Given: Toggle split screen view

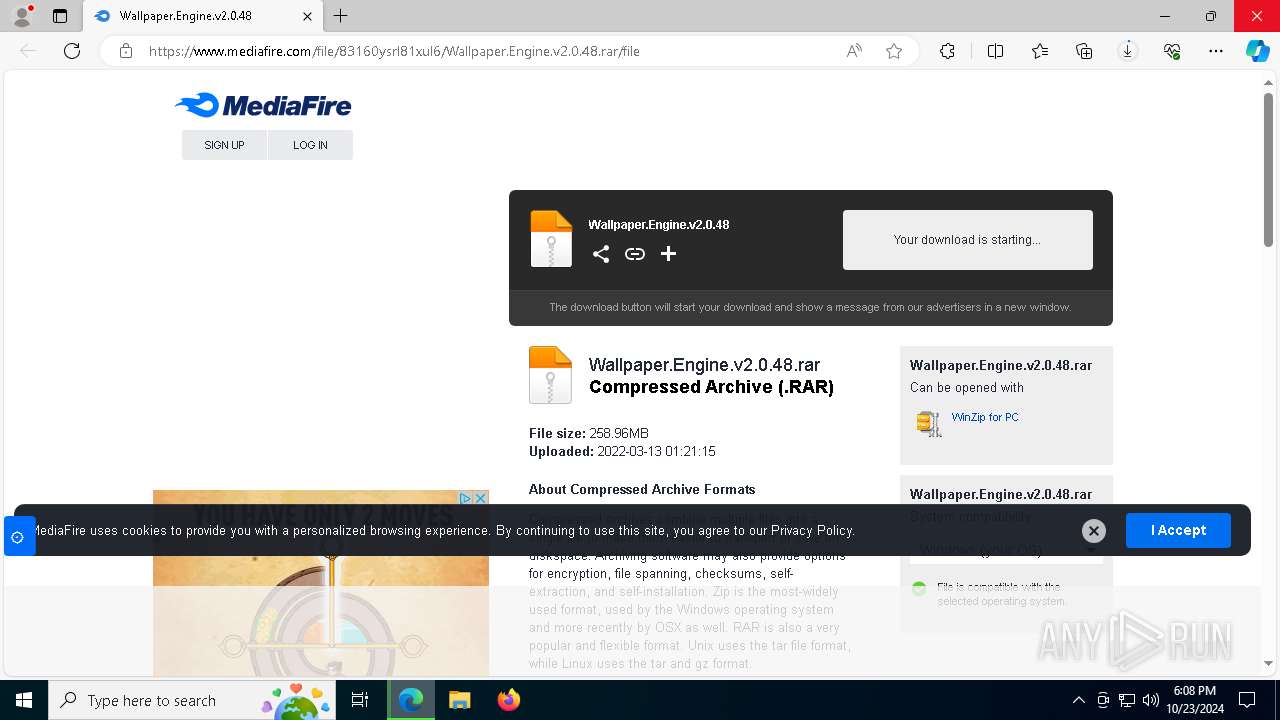Looking at the screenshot, I should tap(995, 51).
